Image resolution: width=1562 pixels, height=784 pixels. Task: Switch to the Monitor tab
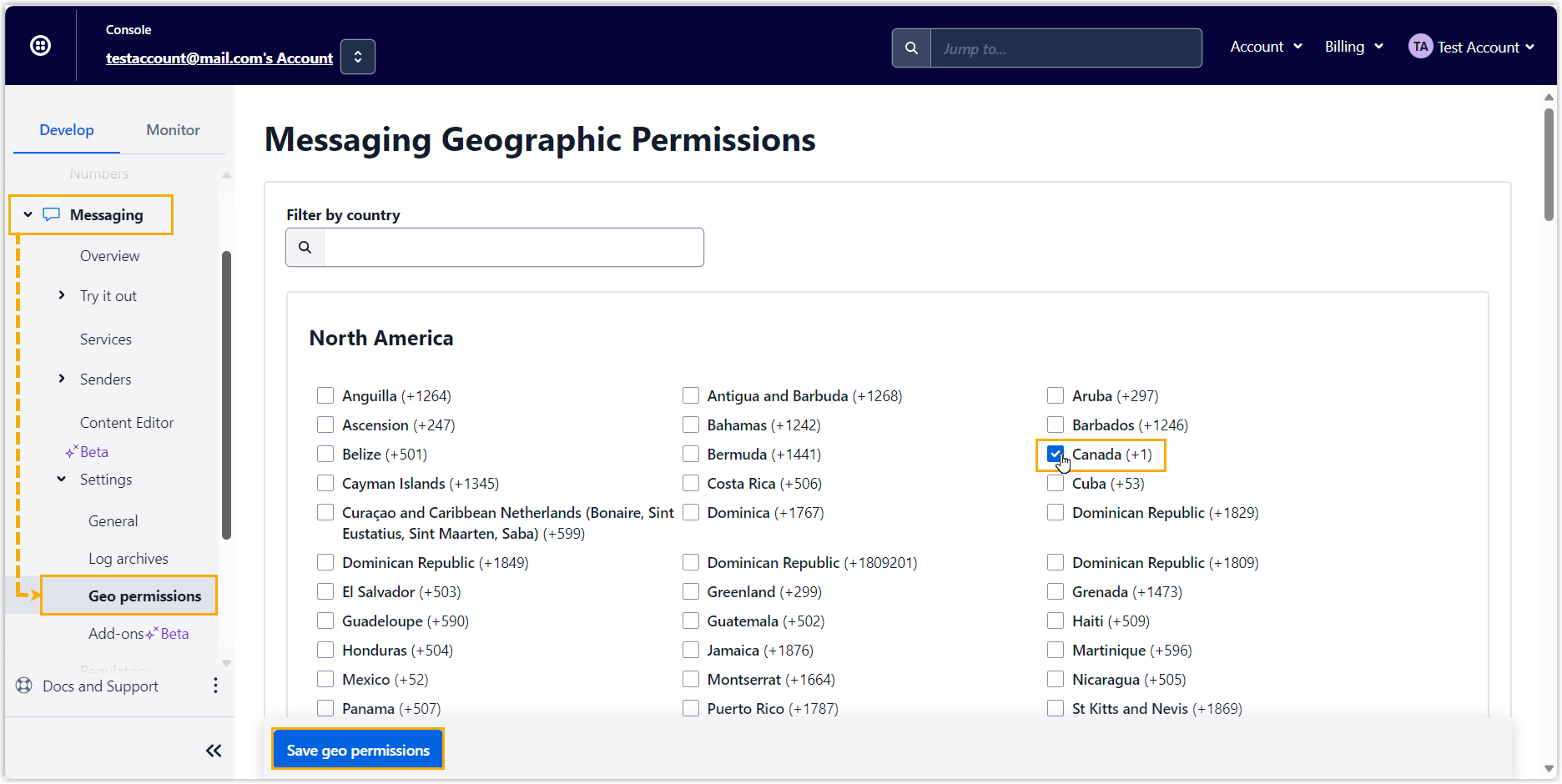173,130
